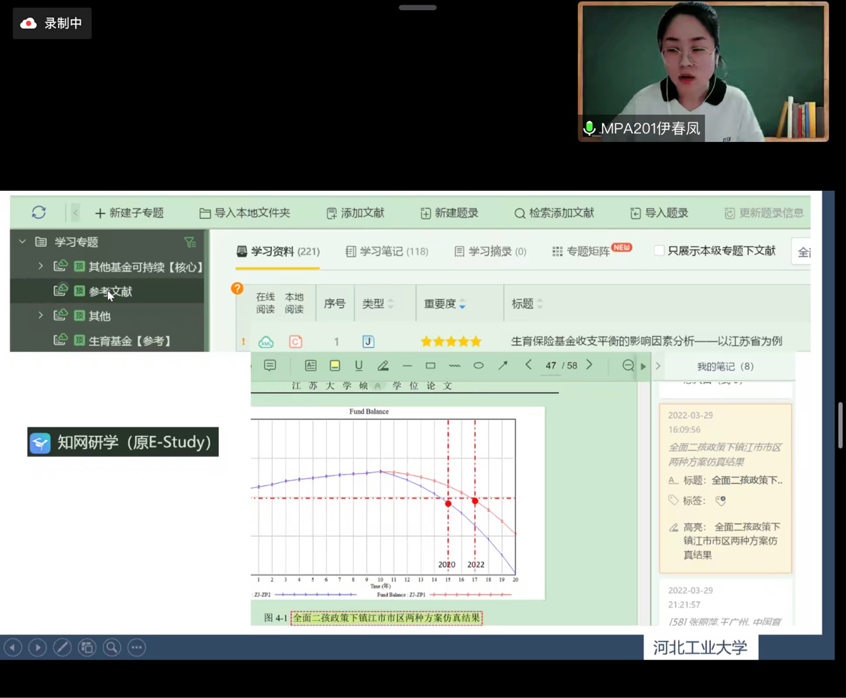846x698 pixels.
Task: Select the arrow drawing tool
Action: click(503, 366)
